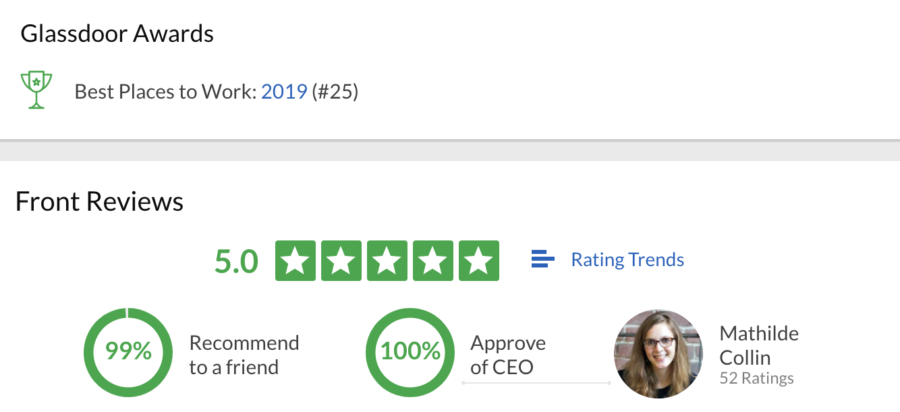Click the 99% recommend circle chart
Screen dimensions: 900x412
[128, 352]
